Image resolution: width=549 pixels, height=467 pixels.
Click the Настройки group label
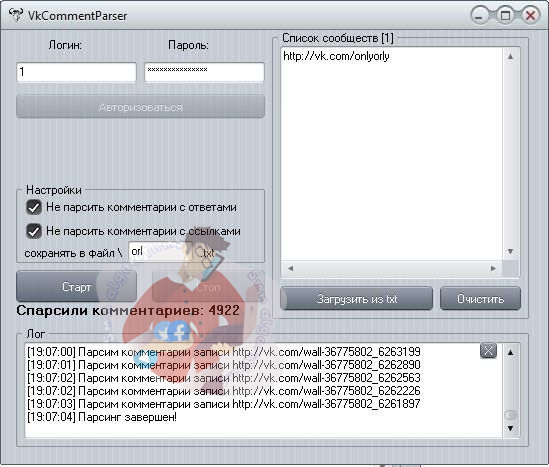[x=54, y=190]
